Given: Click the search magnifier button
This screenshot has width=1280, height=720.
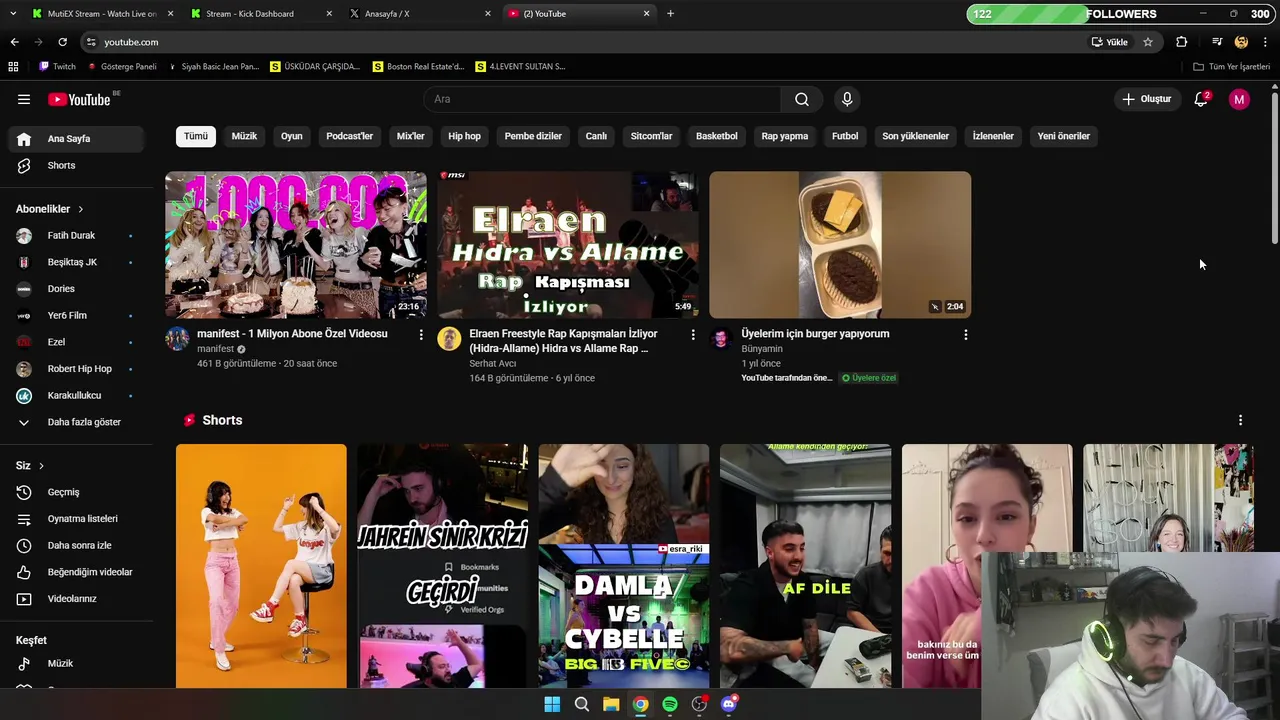Looking at the screenshot, I should pyautogui.click(x=802, y=99).
